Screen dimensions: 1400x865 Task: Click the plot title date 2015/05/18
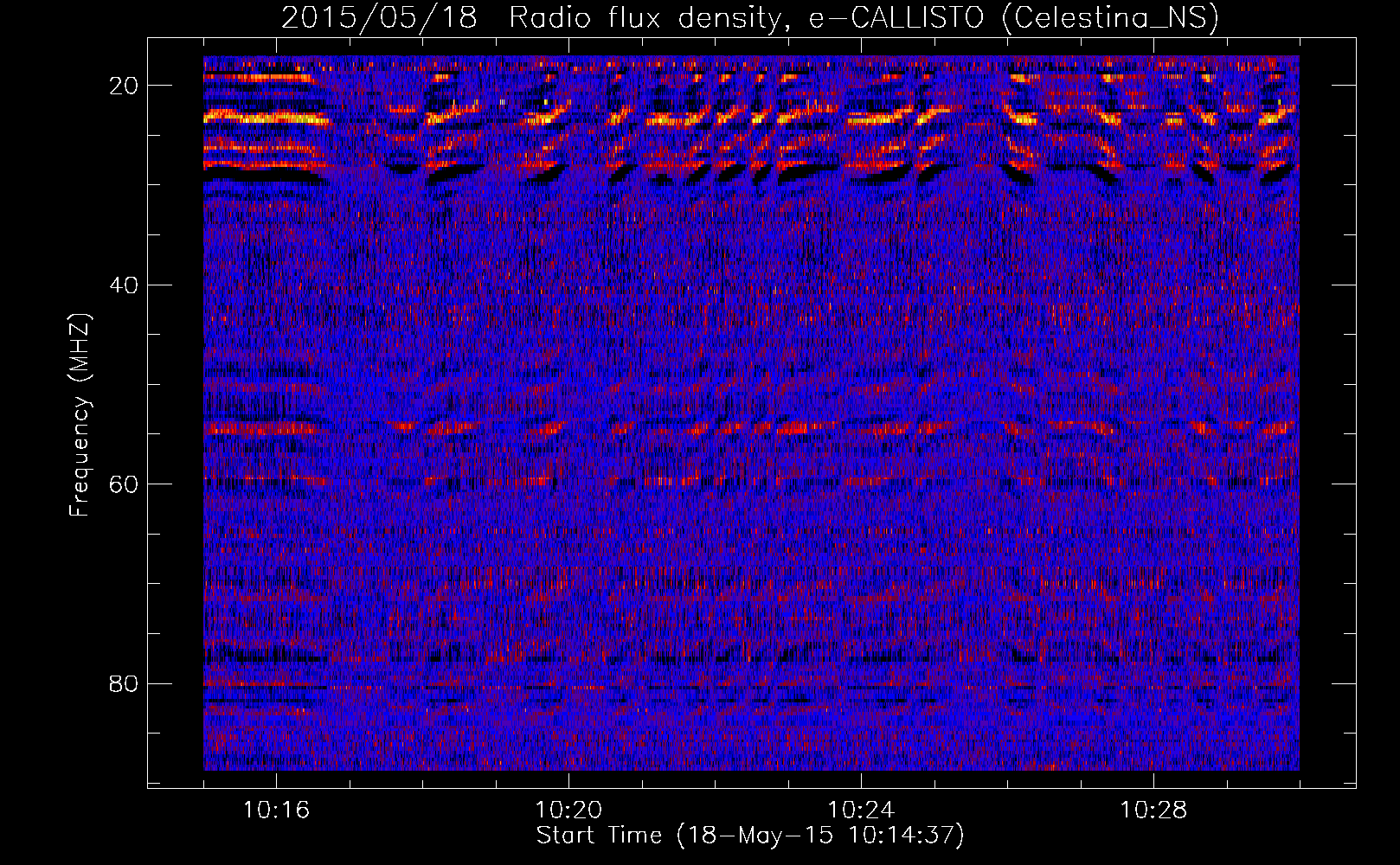coord(379,17)
